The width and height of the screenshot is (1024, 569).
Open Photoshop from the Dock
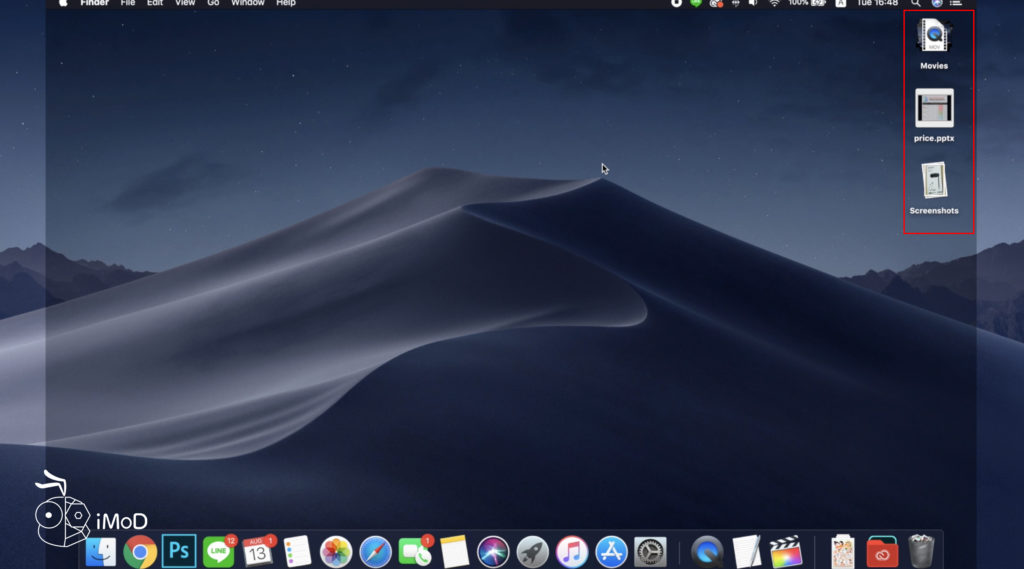tap(179, 551)
